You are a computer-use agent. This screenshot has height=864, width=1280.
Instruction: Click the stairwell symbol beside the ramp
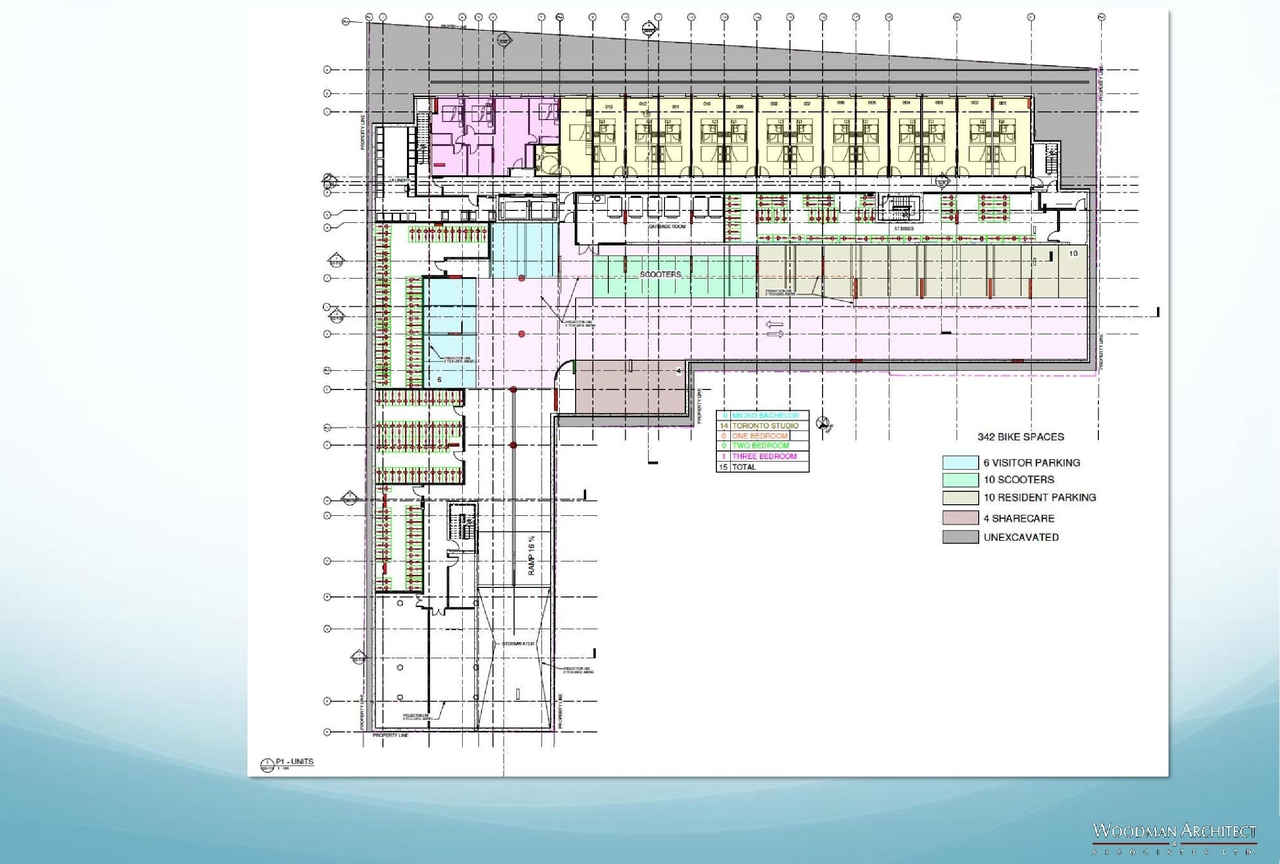point(461,526)
